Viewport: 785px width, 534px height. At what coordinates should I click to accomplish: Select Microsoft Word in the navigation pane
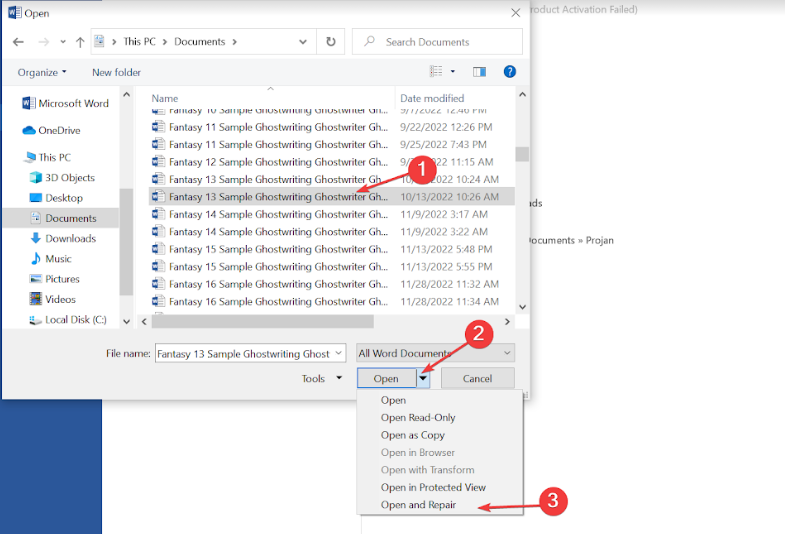point(65,103)
